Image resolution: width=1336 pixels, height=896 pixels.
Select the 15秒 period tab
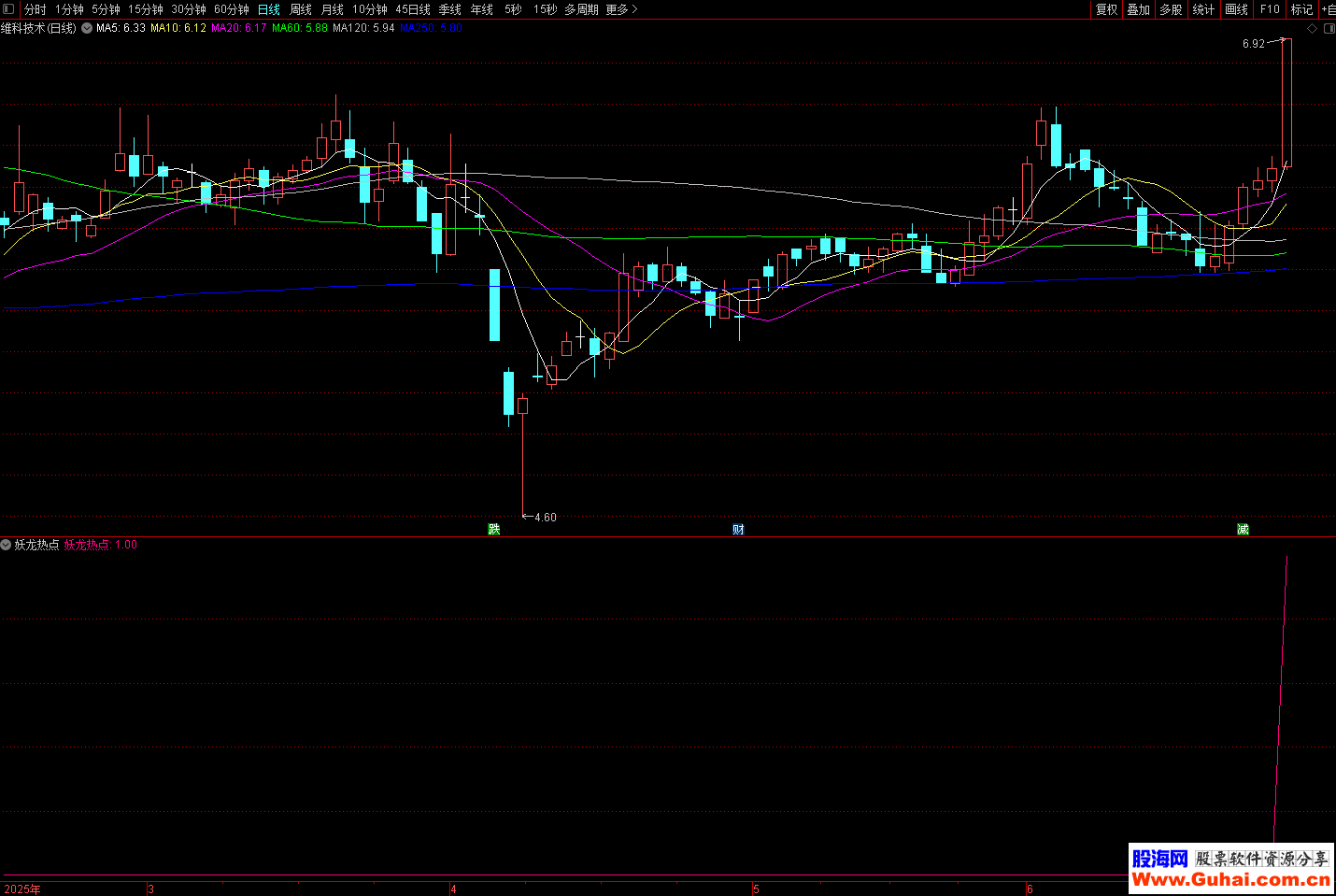pyautogui.click(x=546, y=9)
